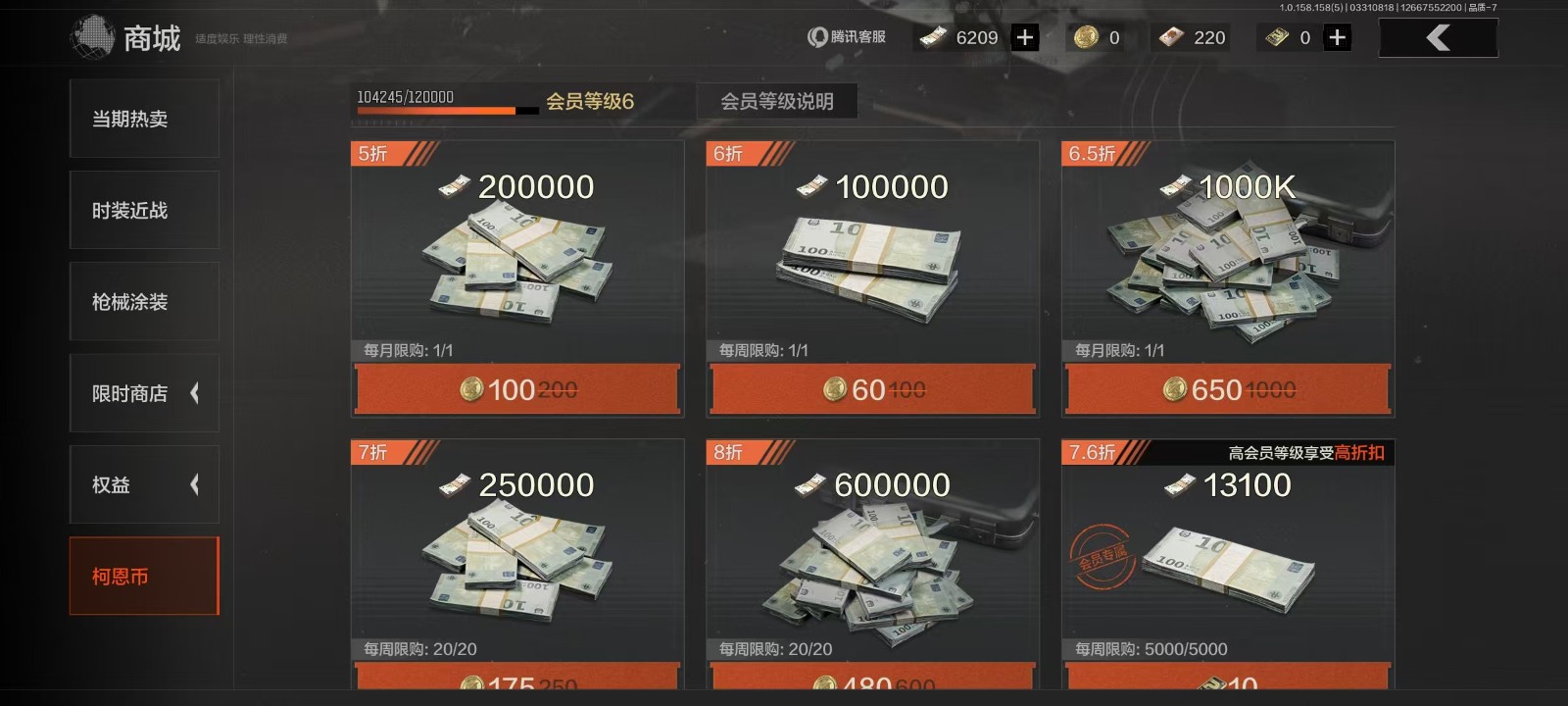This screenshot has height=706, width=1568.
Task: Tap the back arrow icon
Action: click(1438, 38)
